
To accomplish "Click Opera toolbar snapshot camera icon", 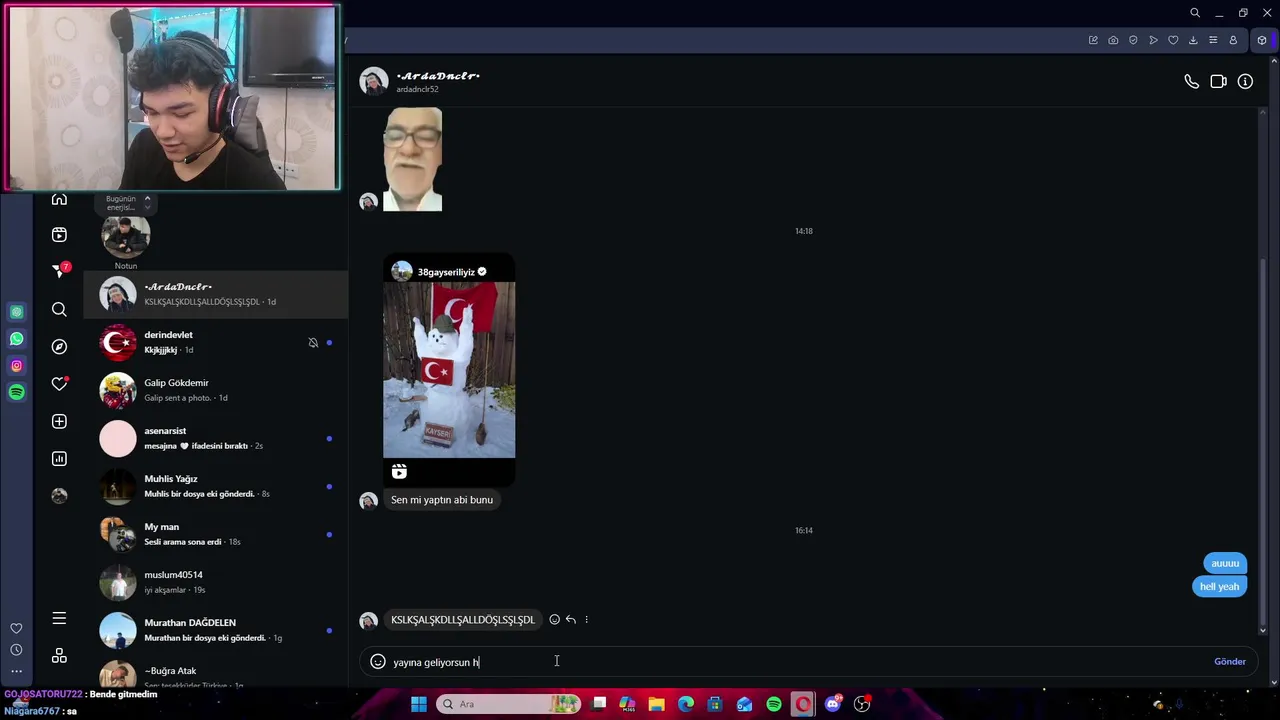I will pyautogui.click(x=1113, y=40).
